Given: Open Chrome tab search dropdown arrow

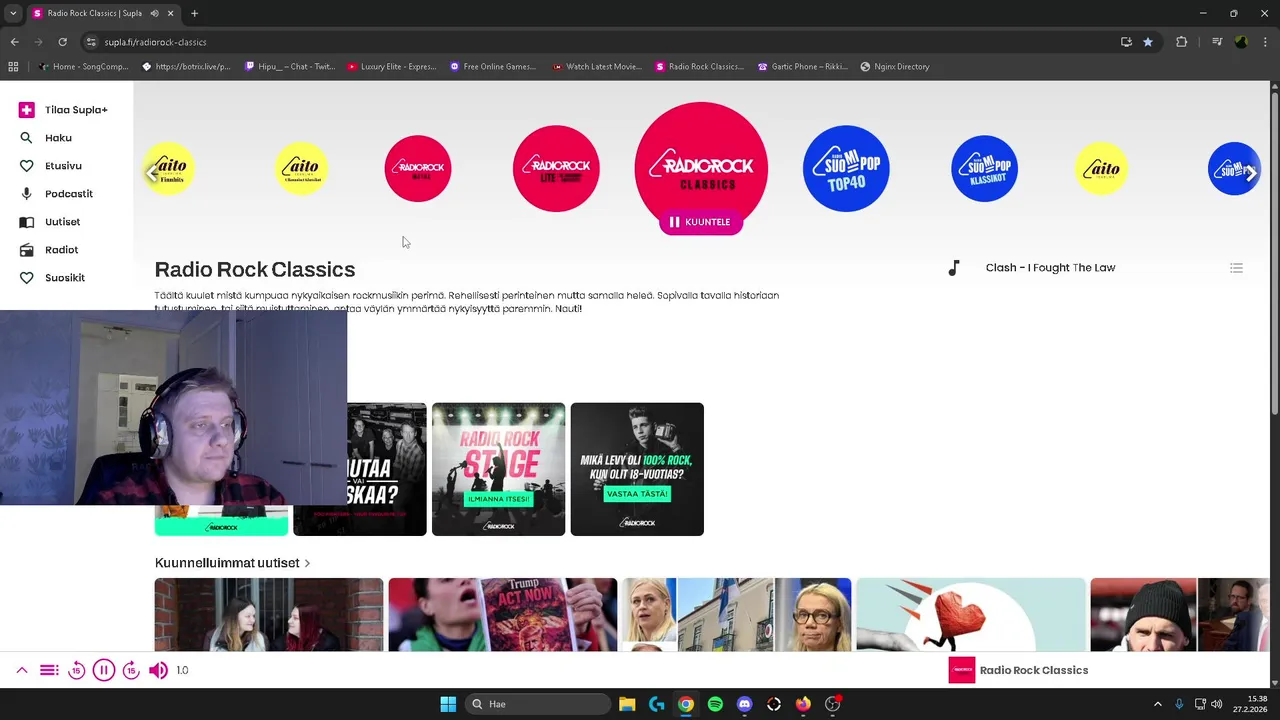Looking at the screenshot, I should pos(13,13).
